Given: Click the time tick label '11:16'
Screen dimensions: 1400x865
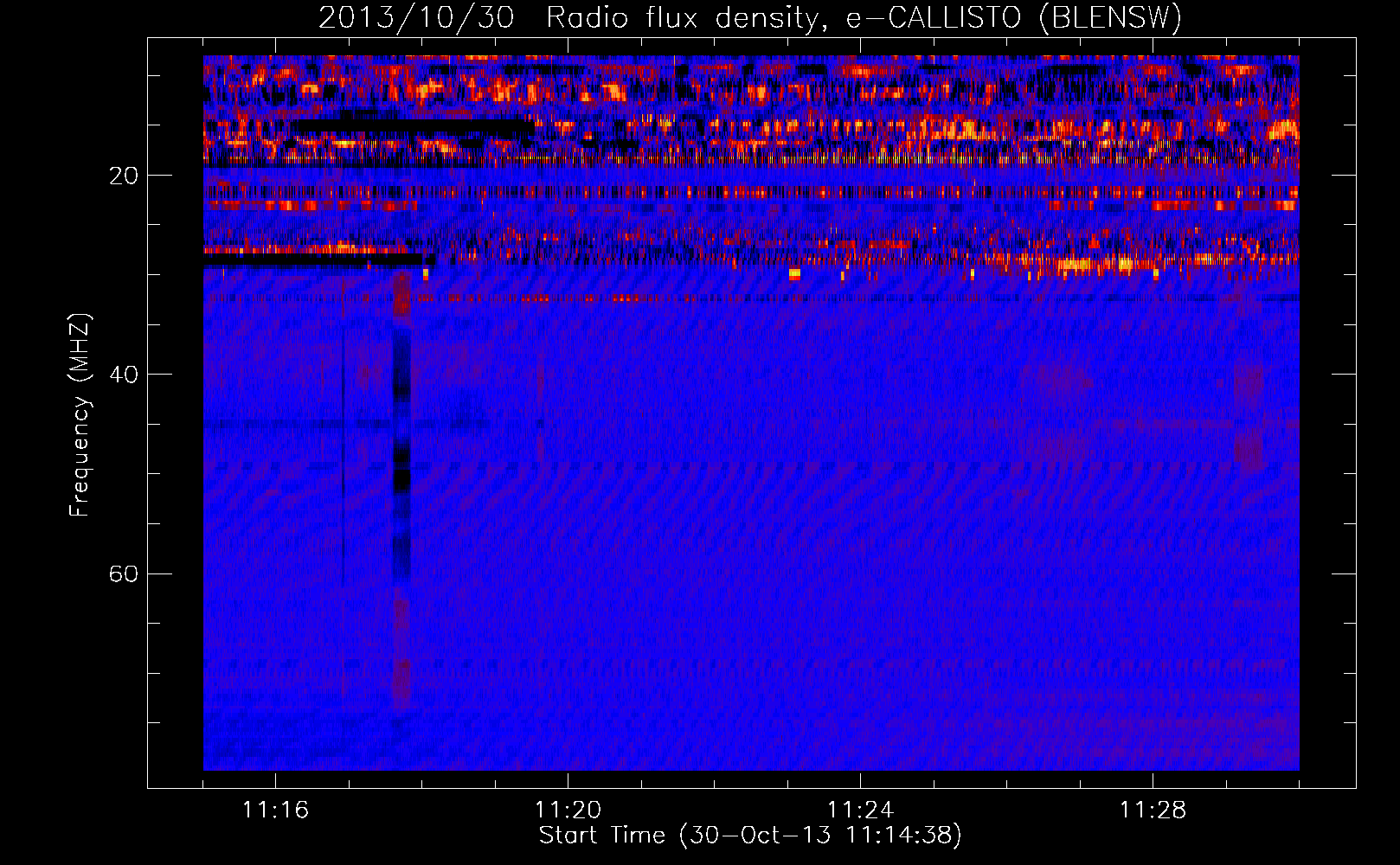Looking at the screenshot, I should pyautogui.click(x=275, y=810).
